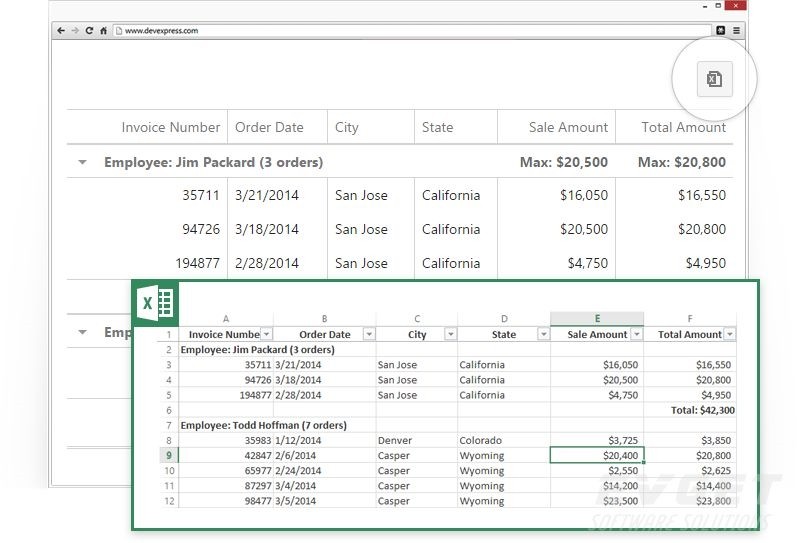Select Excel column D header
Viewport: 797px width, 543px height.
(504, 319)
